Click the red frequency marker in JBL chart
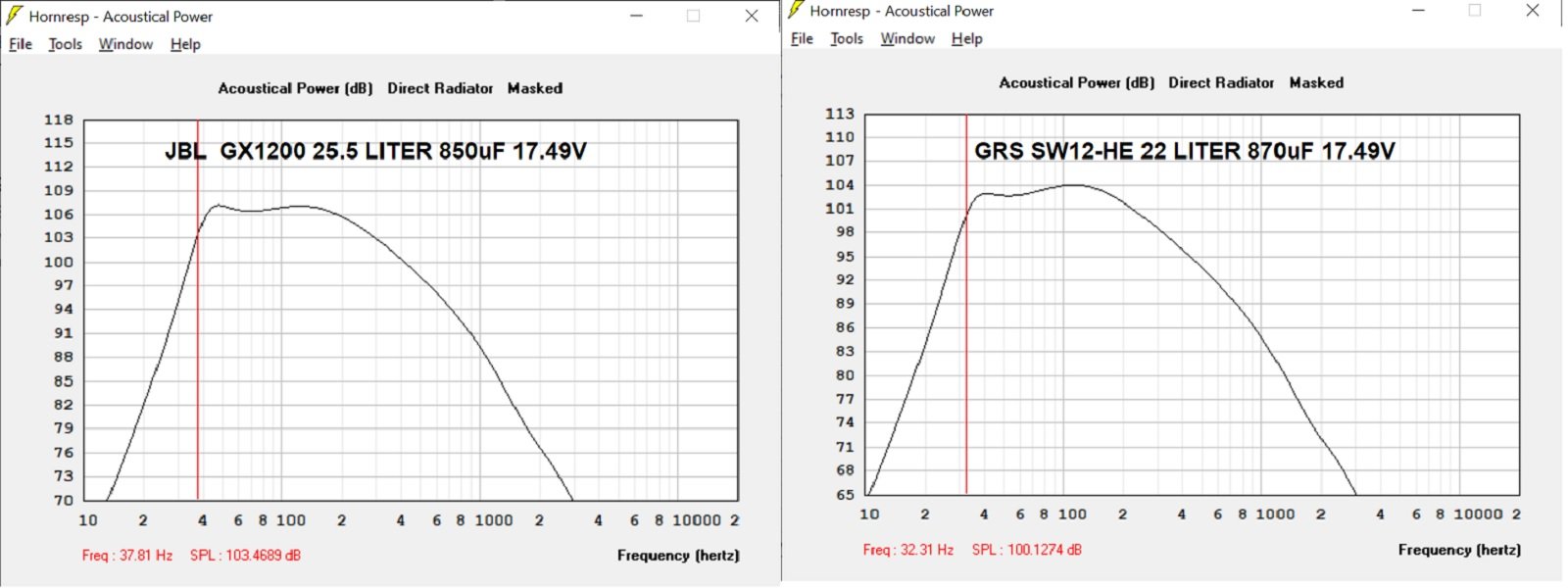This screenshot has height=588, width=1568. coord(198,310)
